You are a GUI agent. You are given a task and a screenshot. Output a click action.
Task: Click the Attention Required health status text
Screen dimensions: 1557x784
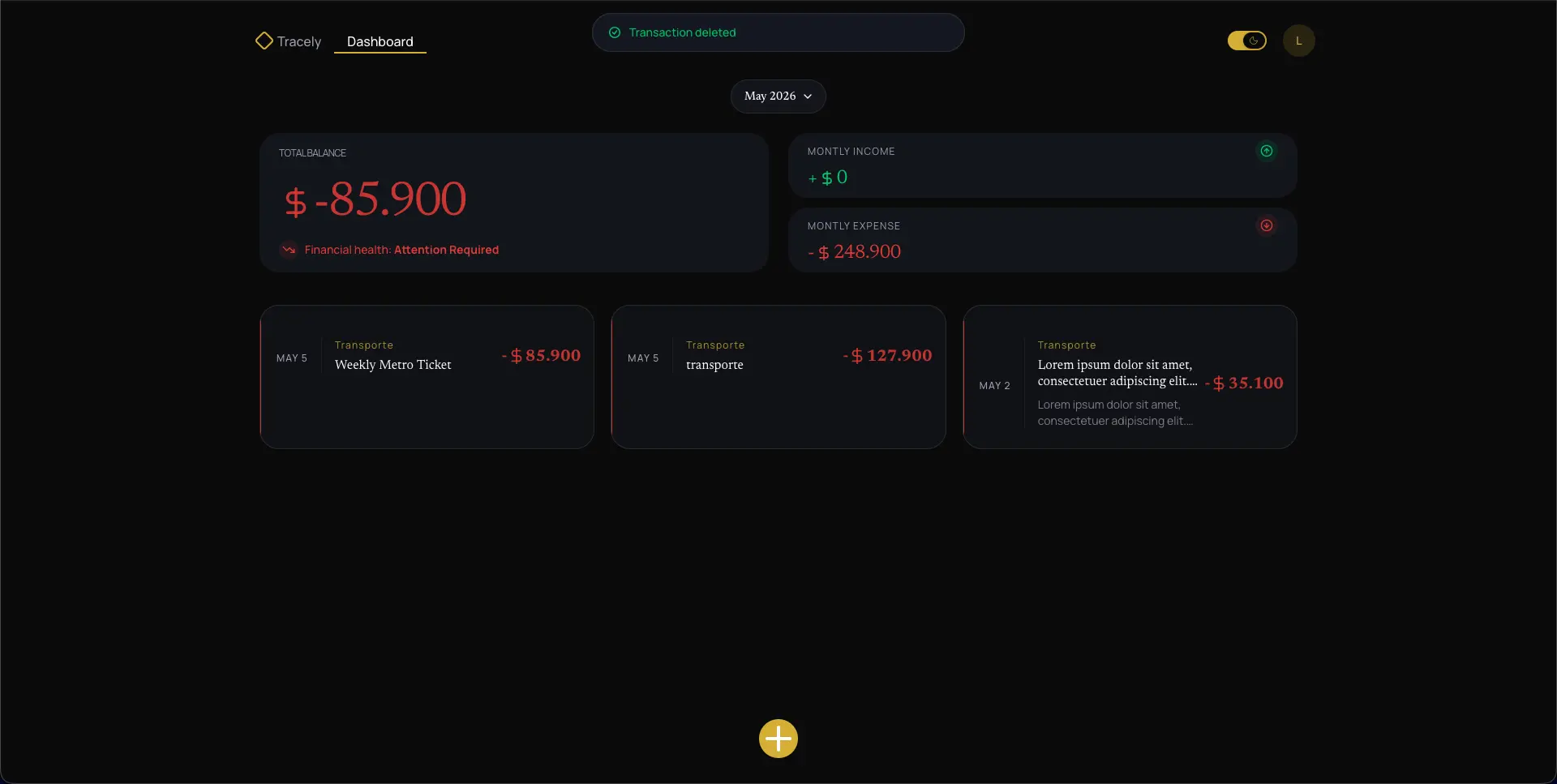coord(446,250)
